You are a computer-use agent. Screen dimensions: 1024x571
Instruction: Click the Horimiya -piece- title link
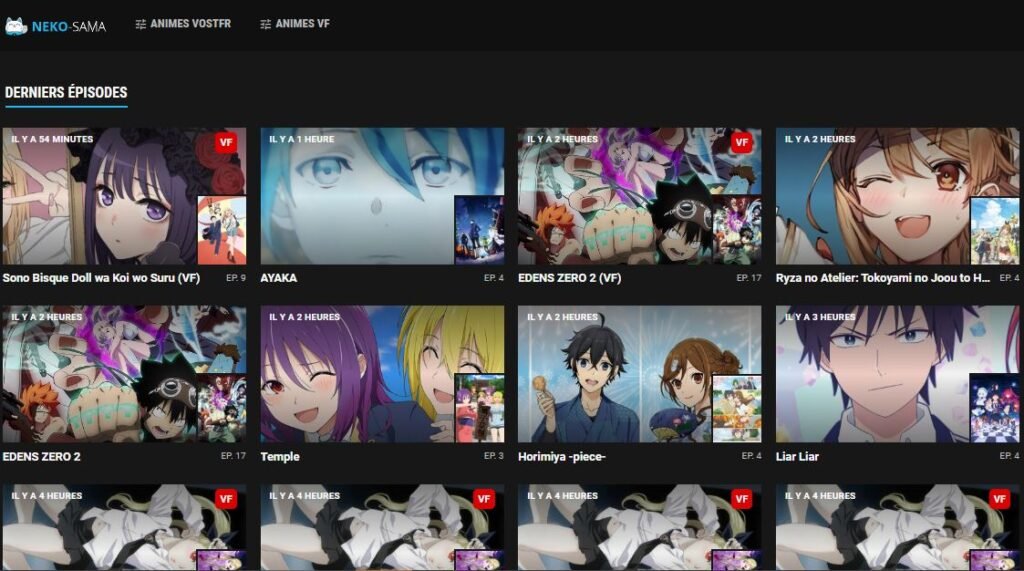pos(562,457)
